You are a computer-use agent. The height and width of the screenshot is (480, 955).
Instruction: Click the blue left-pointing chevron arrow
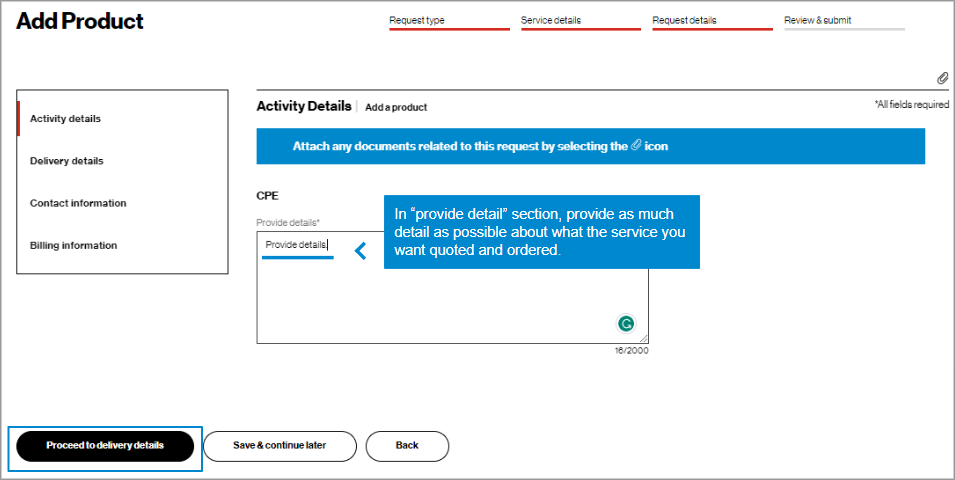click(361, 252)
